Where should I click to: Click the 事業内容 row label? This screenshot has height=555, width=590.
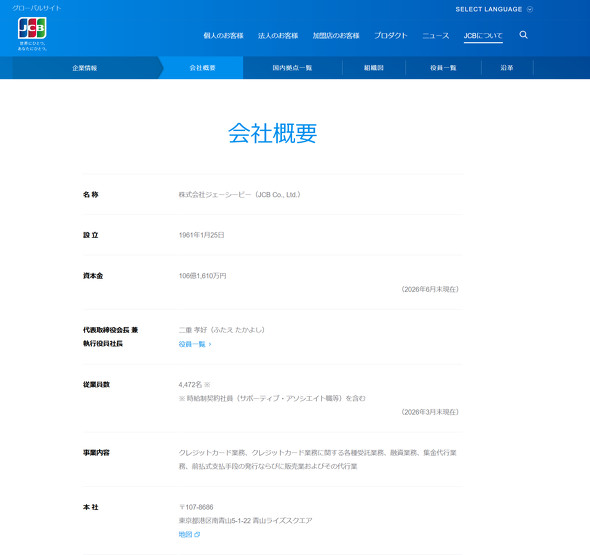pyautogui.click(x=96, y=453)
